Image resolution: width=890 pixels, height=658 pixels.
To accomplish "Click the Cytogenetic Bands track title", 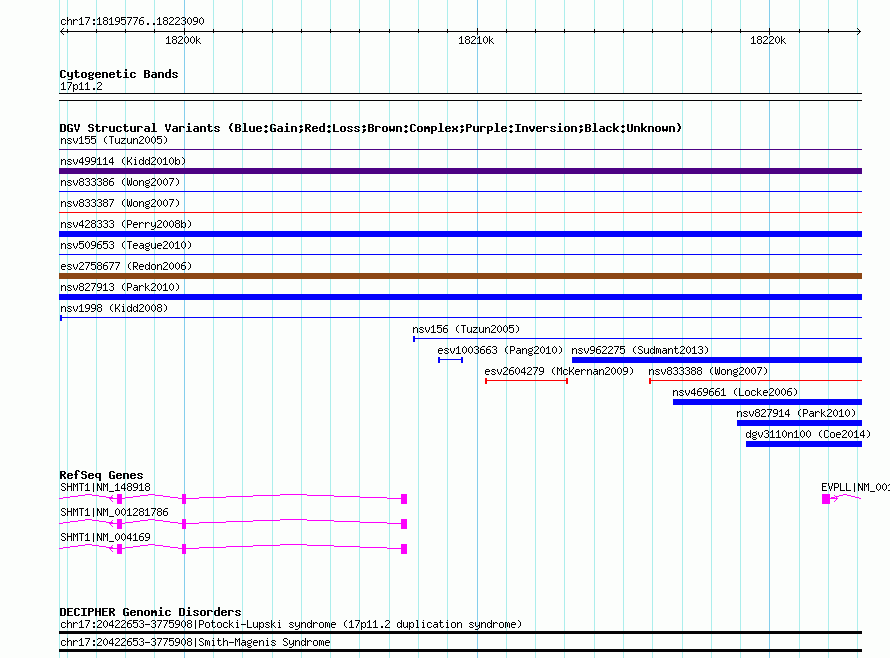I will coord(119,74).
